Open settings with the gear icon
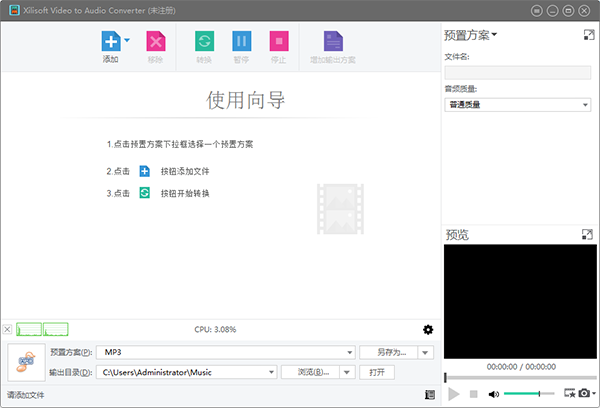The height and width of the screenshot is (408, 600). pyautogui.click(x=428, y=330)
